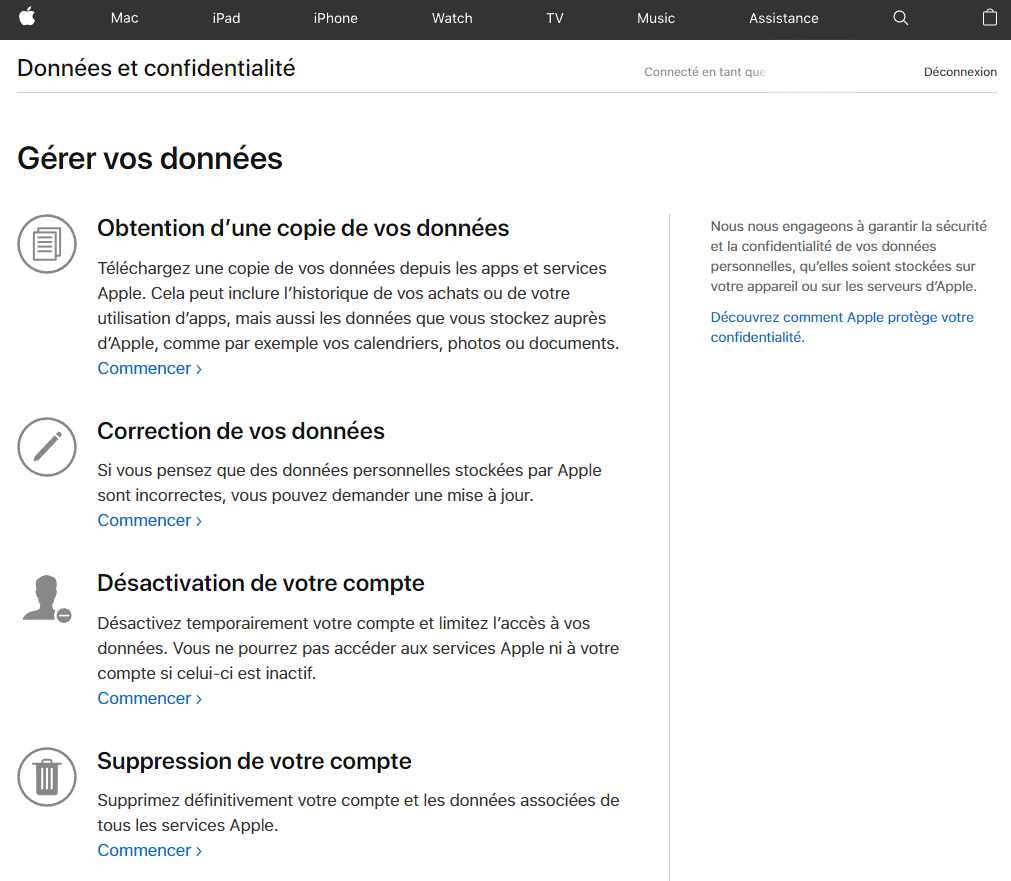This screenshot has width=1011, height=881.
Task: Click the Suppression de votre compte heading
Action: pyautogui.click(x=254, y=761)
